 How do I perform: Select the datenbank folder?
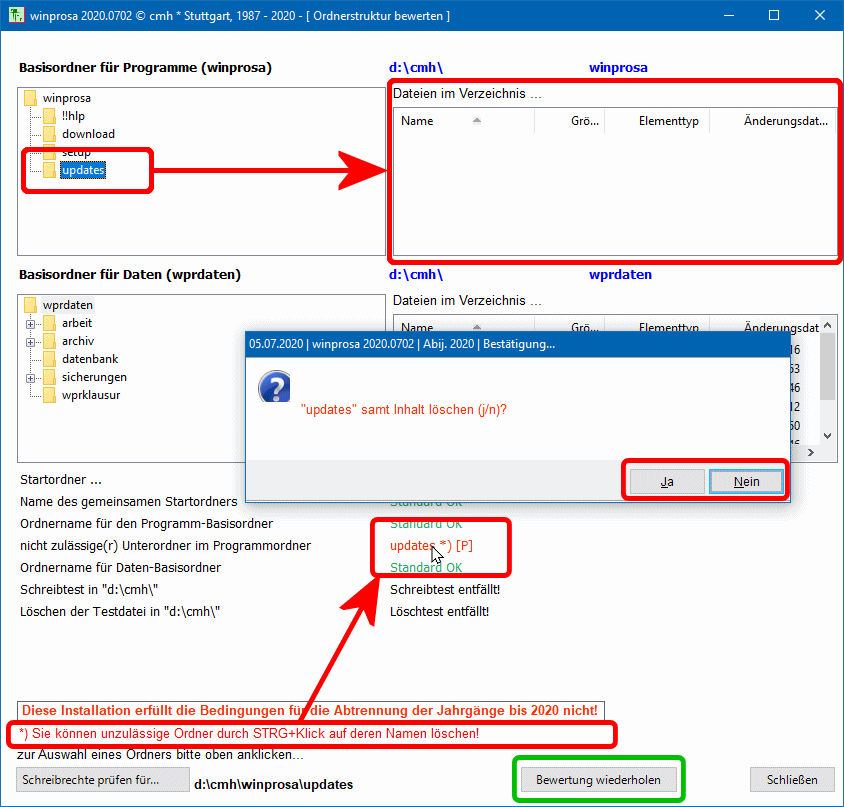[x=92, y=359]
